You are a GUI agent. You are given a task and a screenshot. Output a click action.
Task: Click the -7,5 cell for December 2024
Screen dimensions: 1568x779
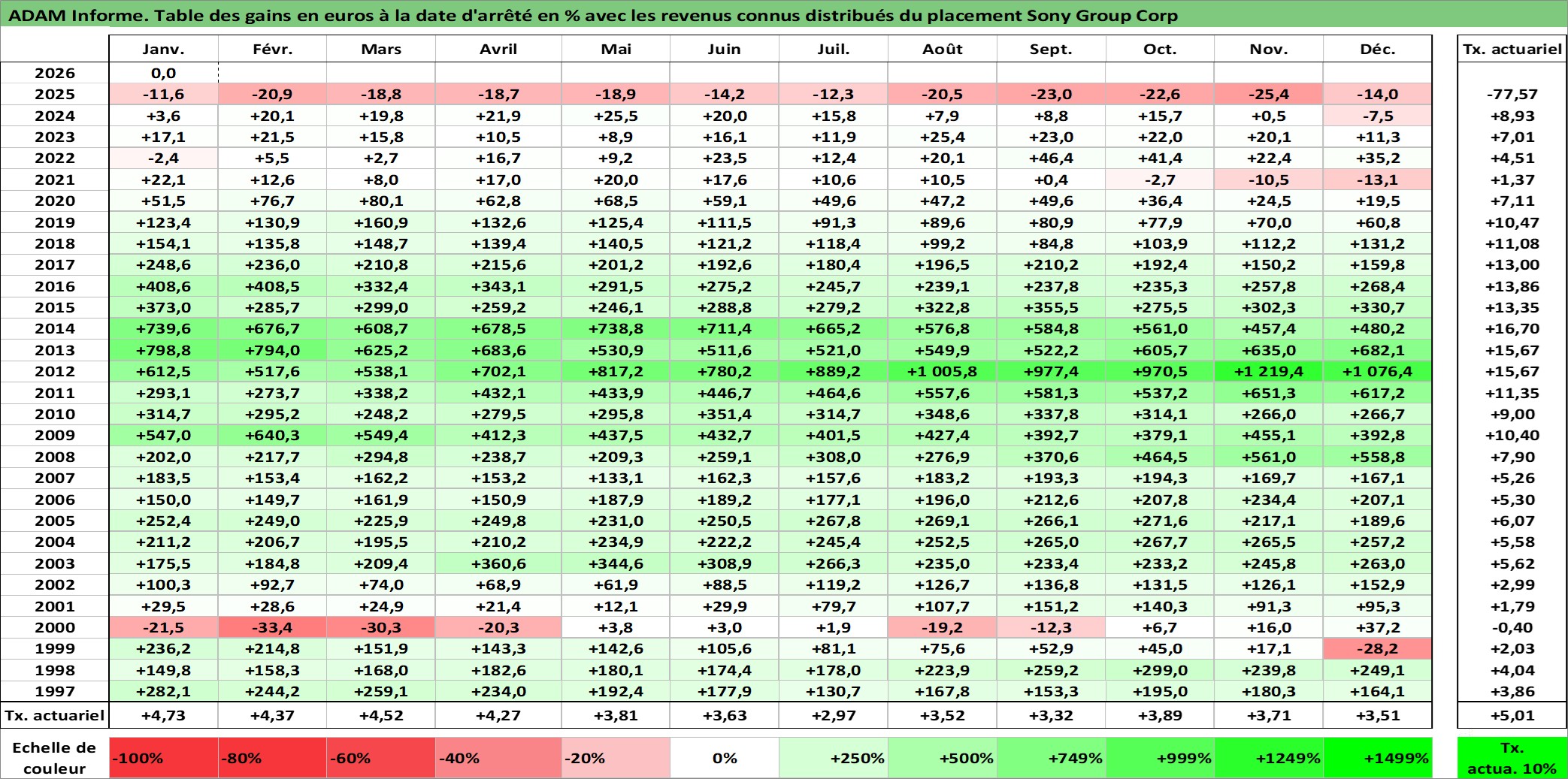(x=1378, y=116)
